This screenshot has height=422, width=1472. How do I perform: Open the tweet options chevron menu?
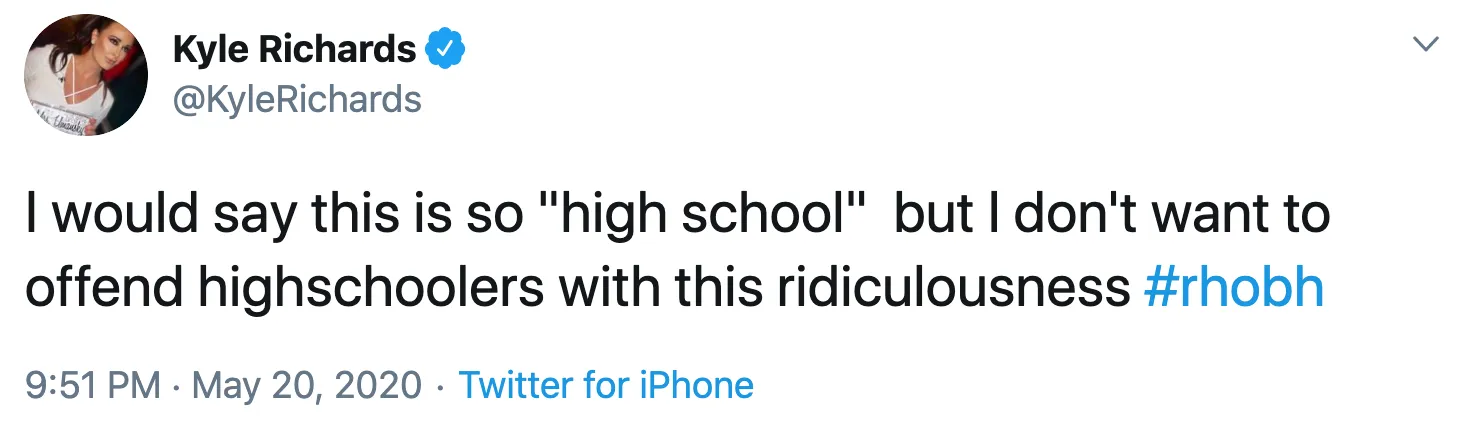[1425, 44]
